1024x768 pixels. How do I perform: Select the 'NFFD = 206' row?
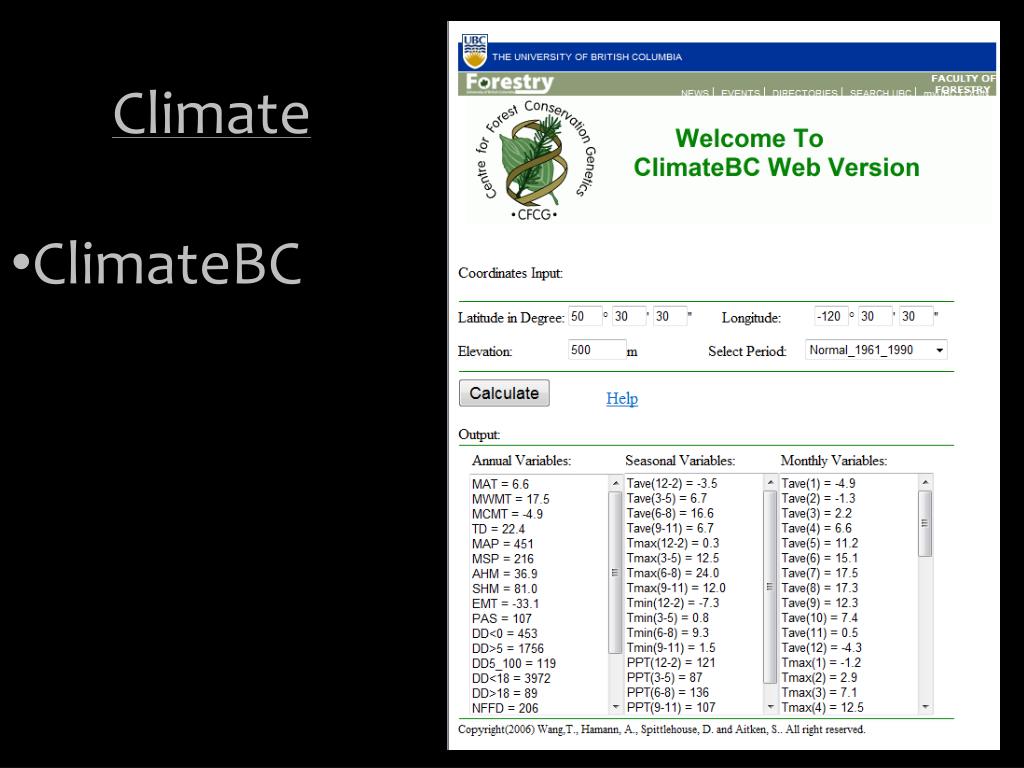click(505, 708)
